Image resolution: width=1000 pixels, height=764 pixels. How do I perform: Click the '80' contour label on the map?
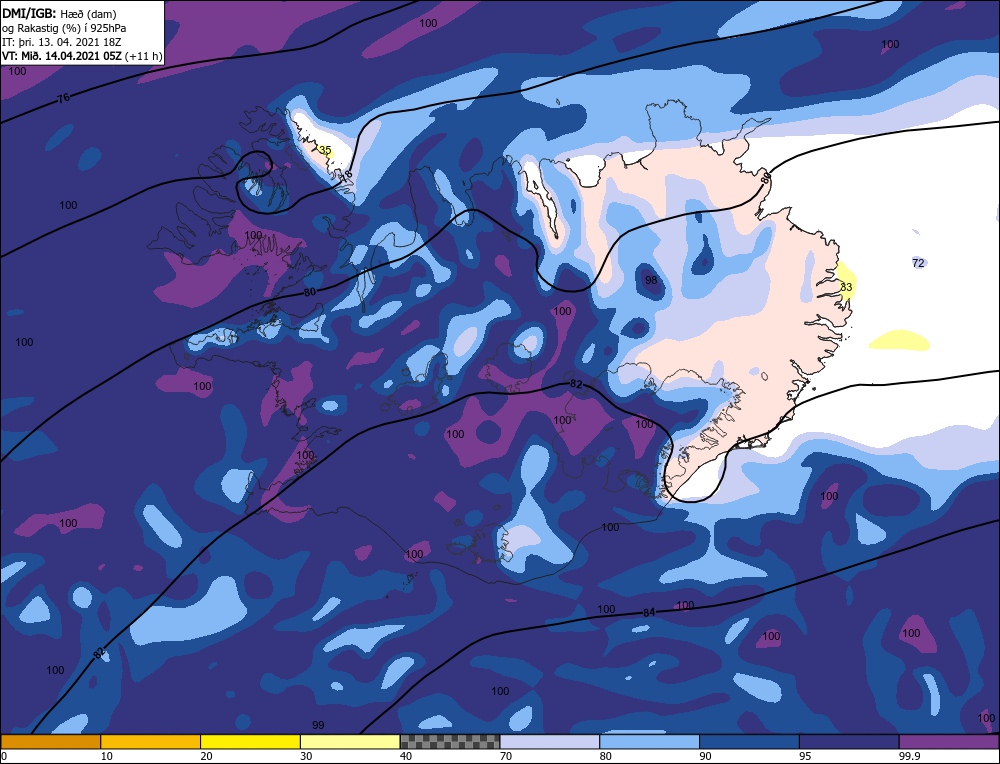[310, 292]
